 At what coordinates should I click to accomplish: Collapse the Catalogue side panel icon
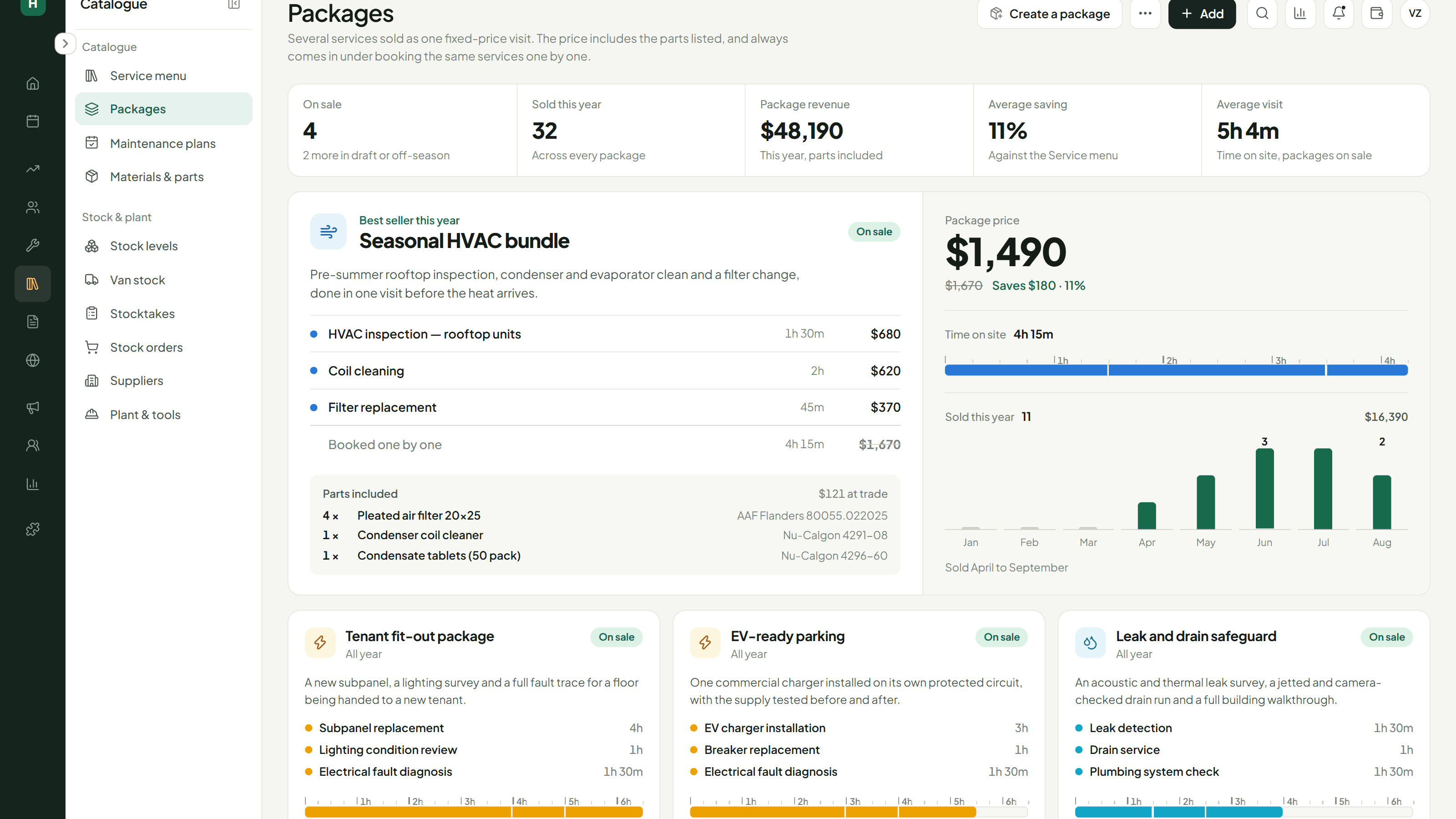[x=234, y=5]
